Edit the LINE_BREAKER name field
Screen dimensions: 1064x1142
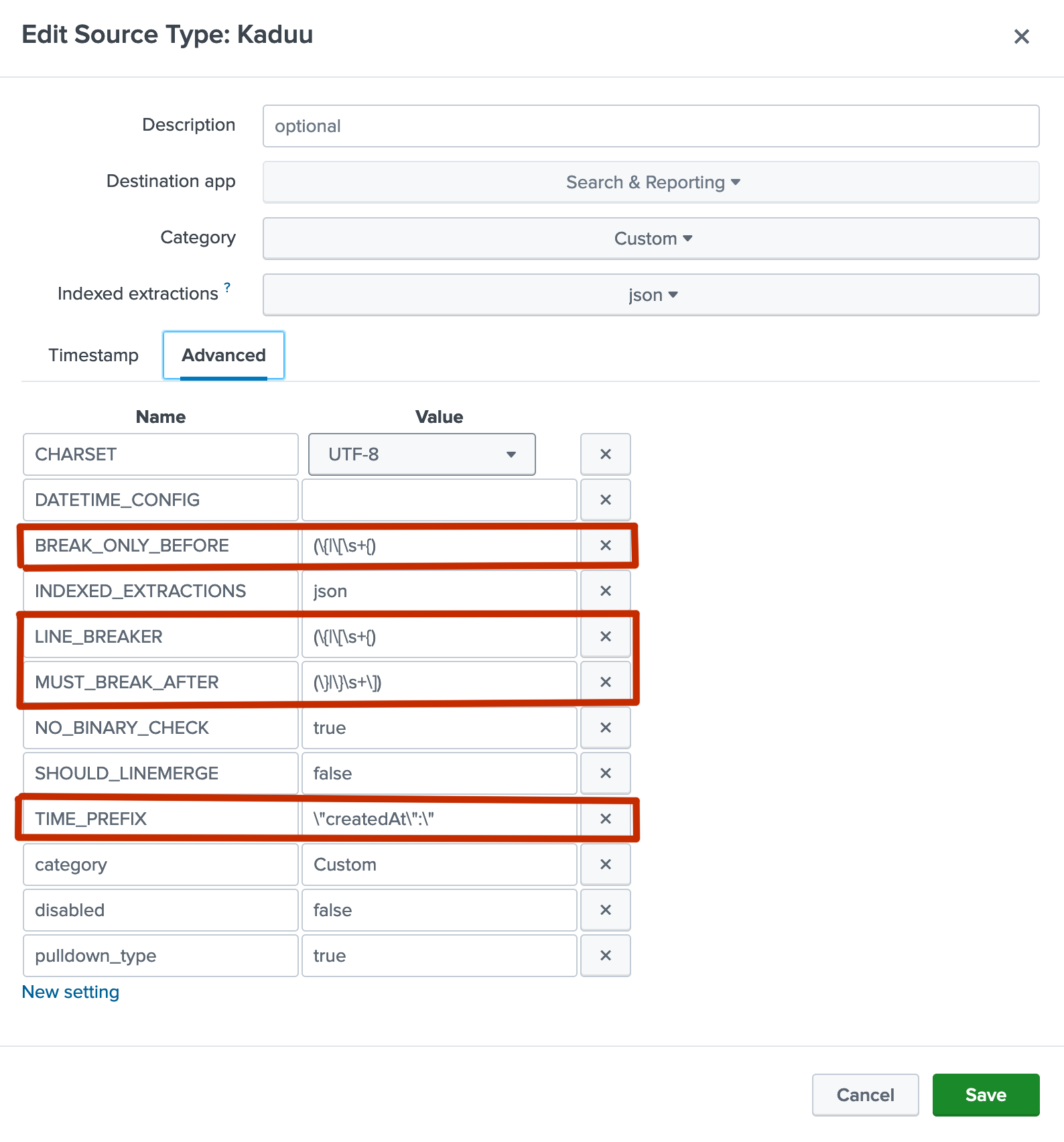pos(161,637)
